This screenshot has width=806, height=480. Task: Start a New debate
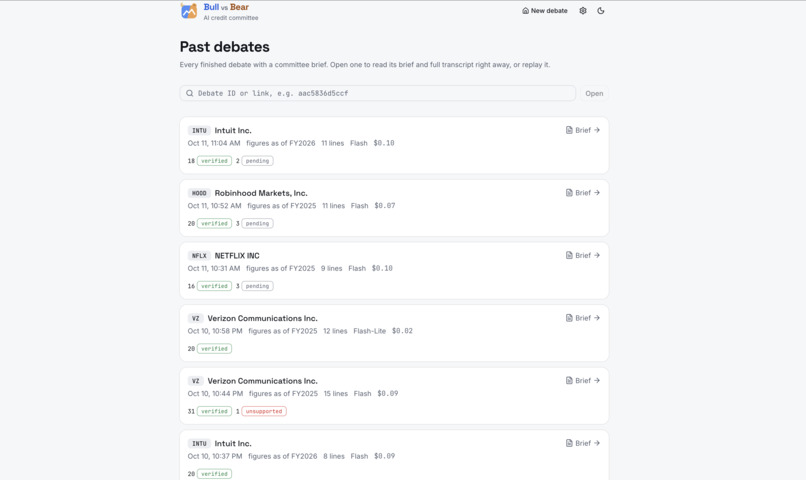point(544,11)
